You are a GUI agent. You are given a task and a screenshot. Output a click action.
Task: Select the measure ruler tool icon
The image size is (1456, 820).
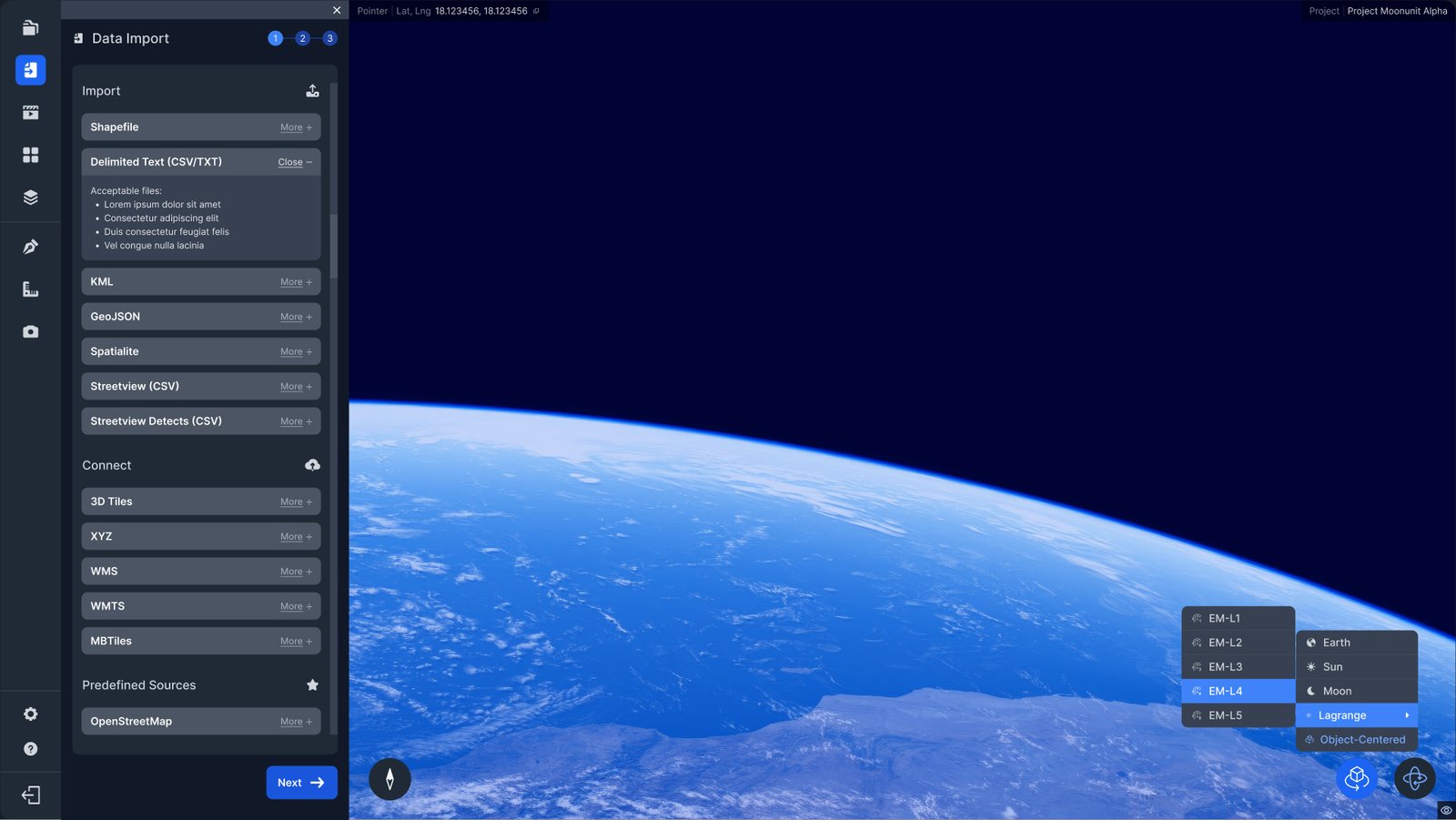pyautogui.click(x=30, y=289)
